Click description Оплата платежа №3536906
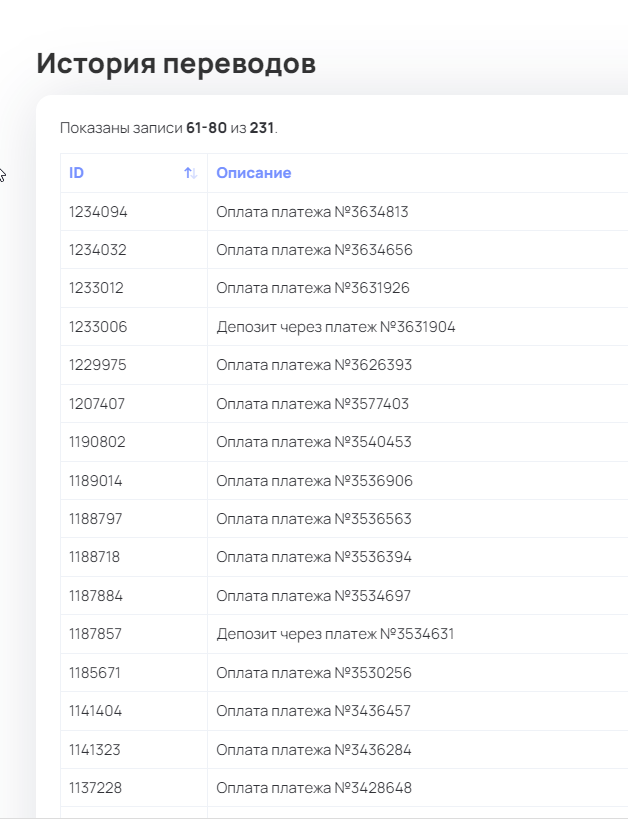The width and height of the screenshot is (628, 819). tap(314, 481)
